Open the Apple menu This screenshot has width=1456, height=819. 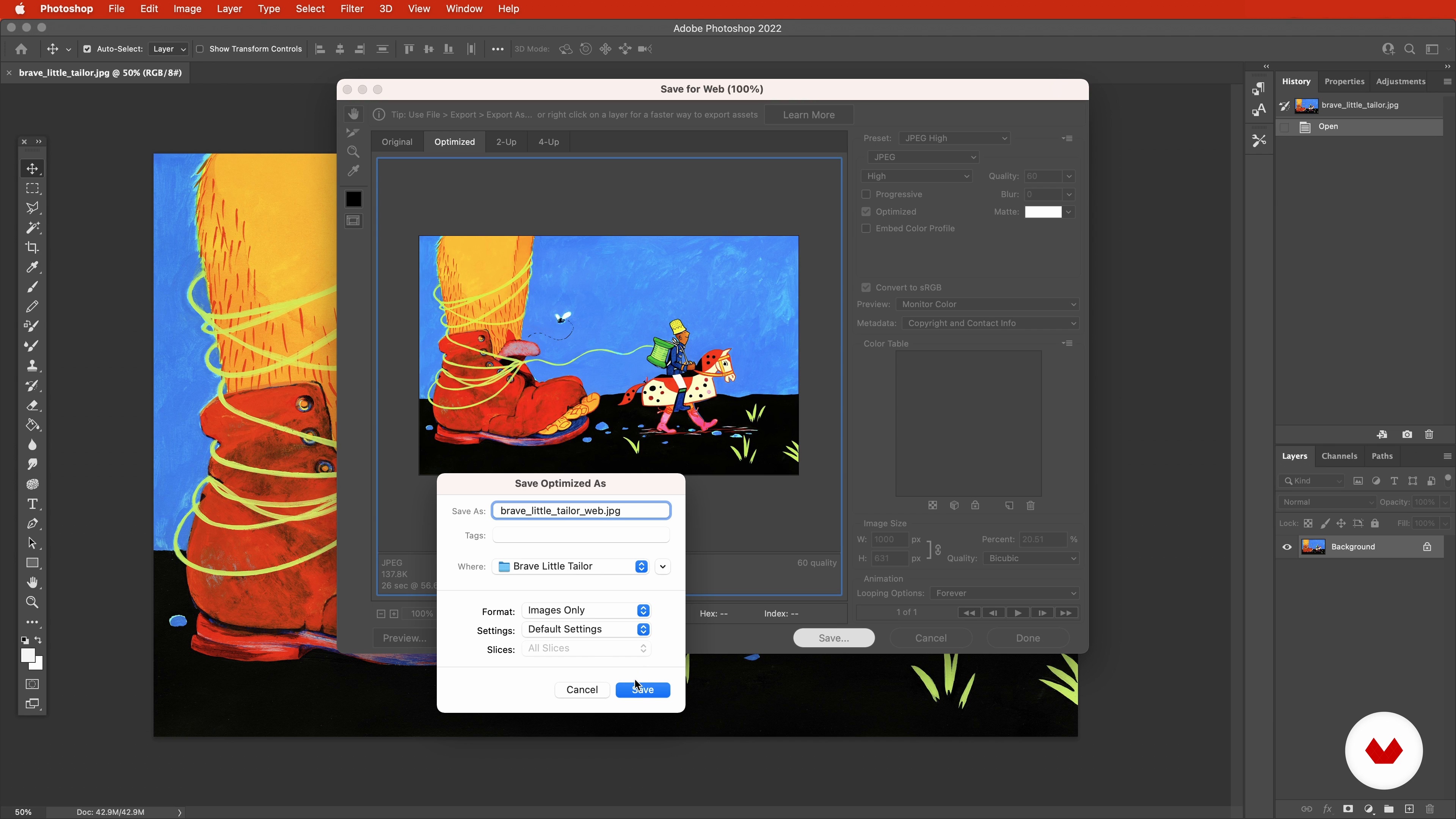(x=20, y=9)
